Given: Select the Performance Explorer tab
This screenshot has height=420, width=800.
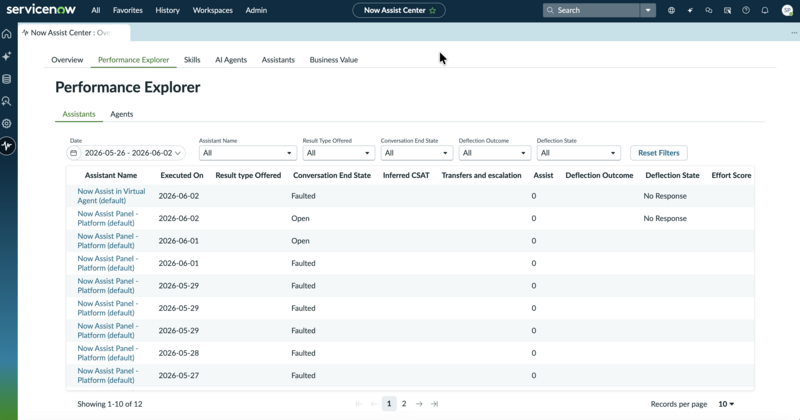Looking at the screenshot, I should [134, 60].
